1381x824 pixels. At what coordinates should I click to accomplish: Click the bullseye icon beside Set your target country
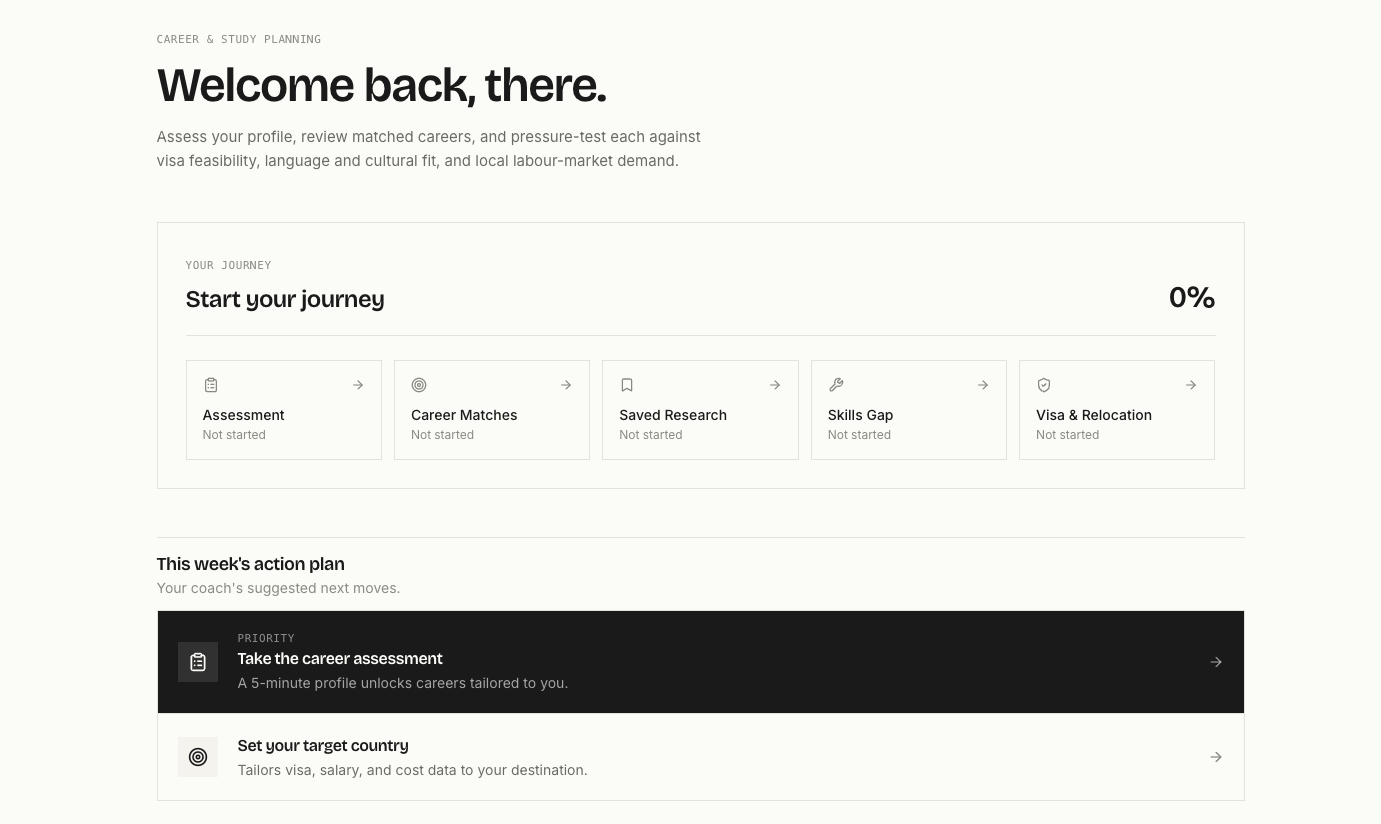tap(198, 757)
